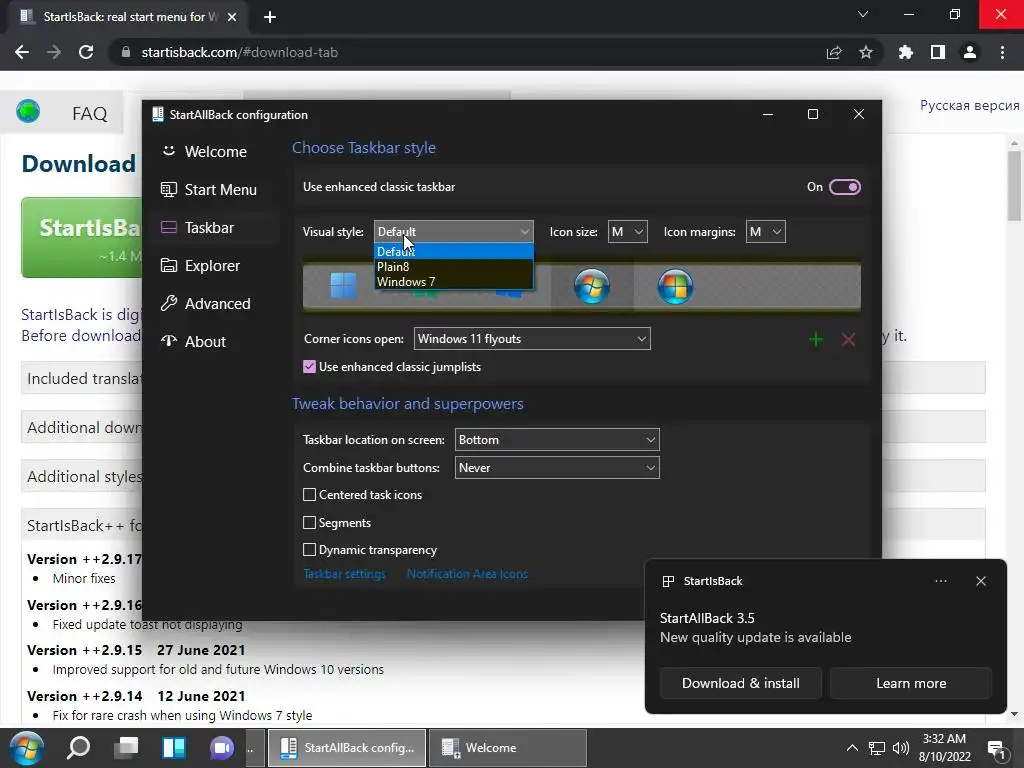Screen dimensions: 1024x768
Task: Open the Widgets icon on taskbar
Action: [x=174, y=748]
